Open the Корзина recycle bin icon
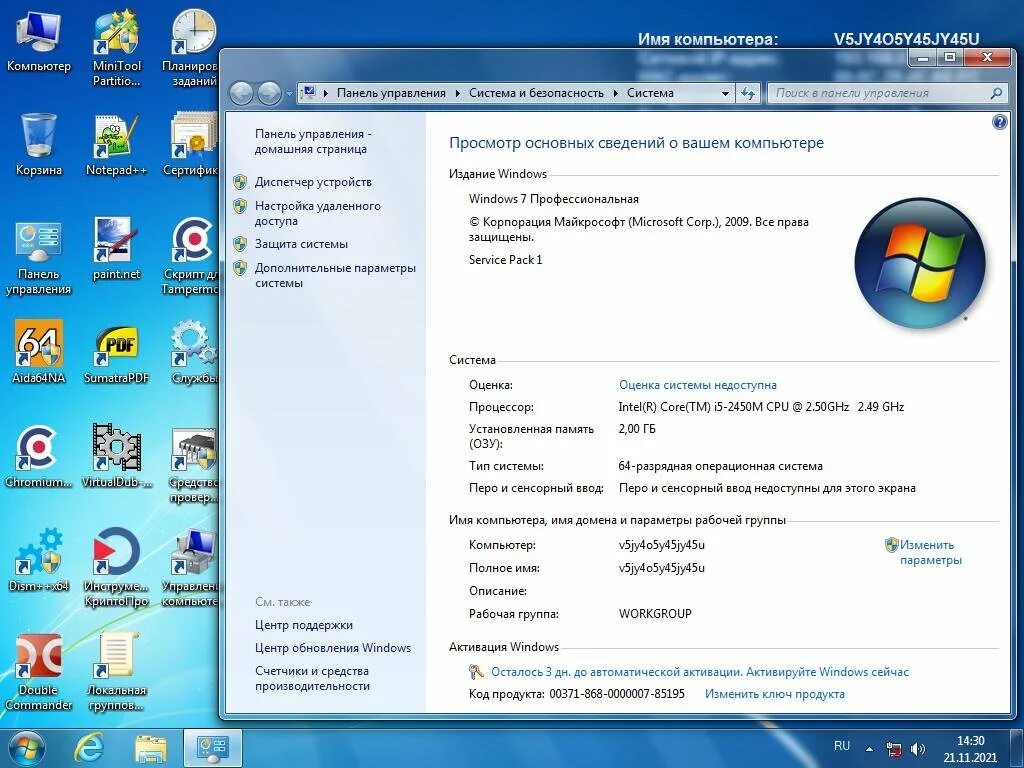The height and width of the screenshot is (768, 1024). pyautogui.click(x=39, y=144)
